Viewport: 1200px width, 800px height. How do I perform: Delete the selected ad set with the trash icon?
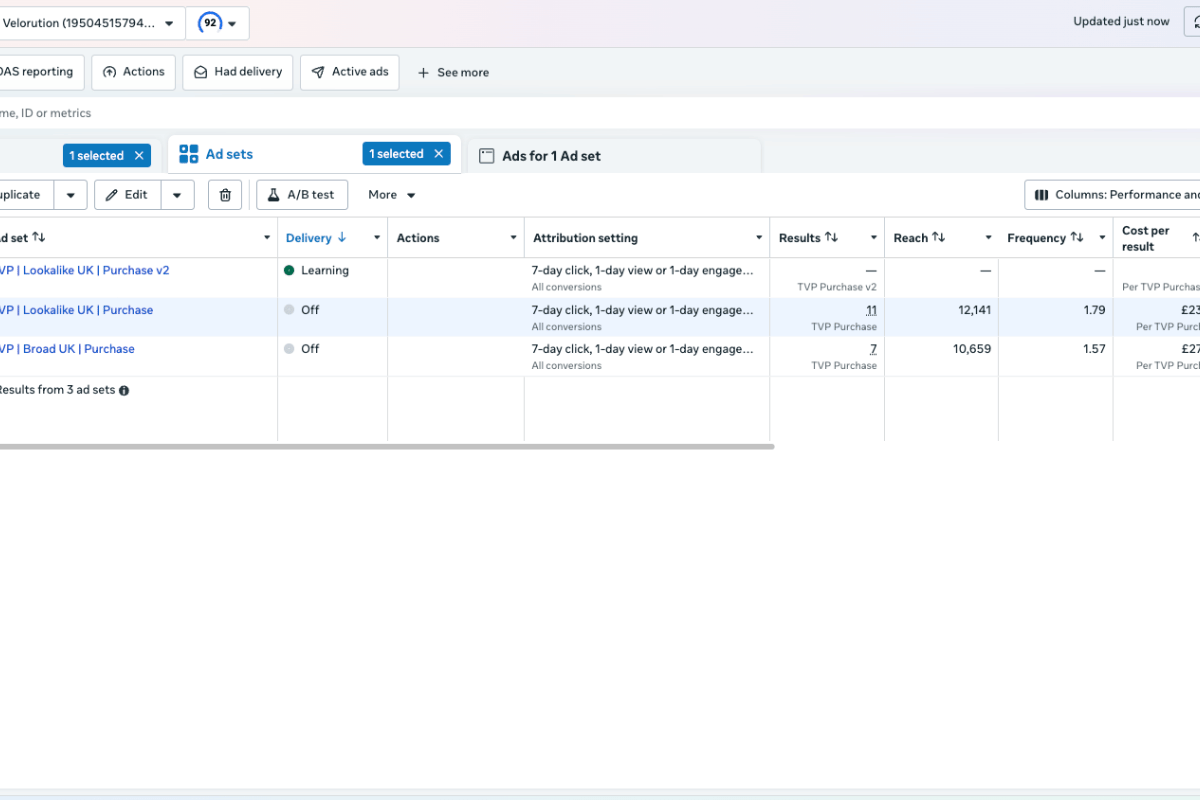click(x=225, y=195)
